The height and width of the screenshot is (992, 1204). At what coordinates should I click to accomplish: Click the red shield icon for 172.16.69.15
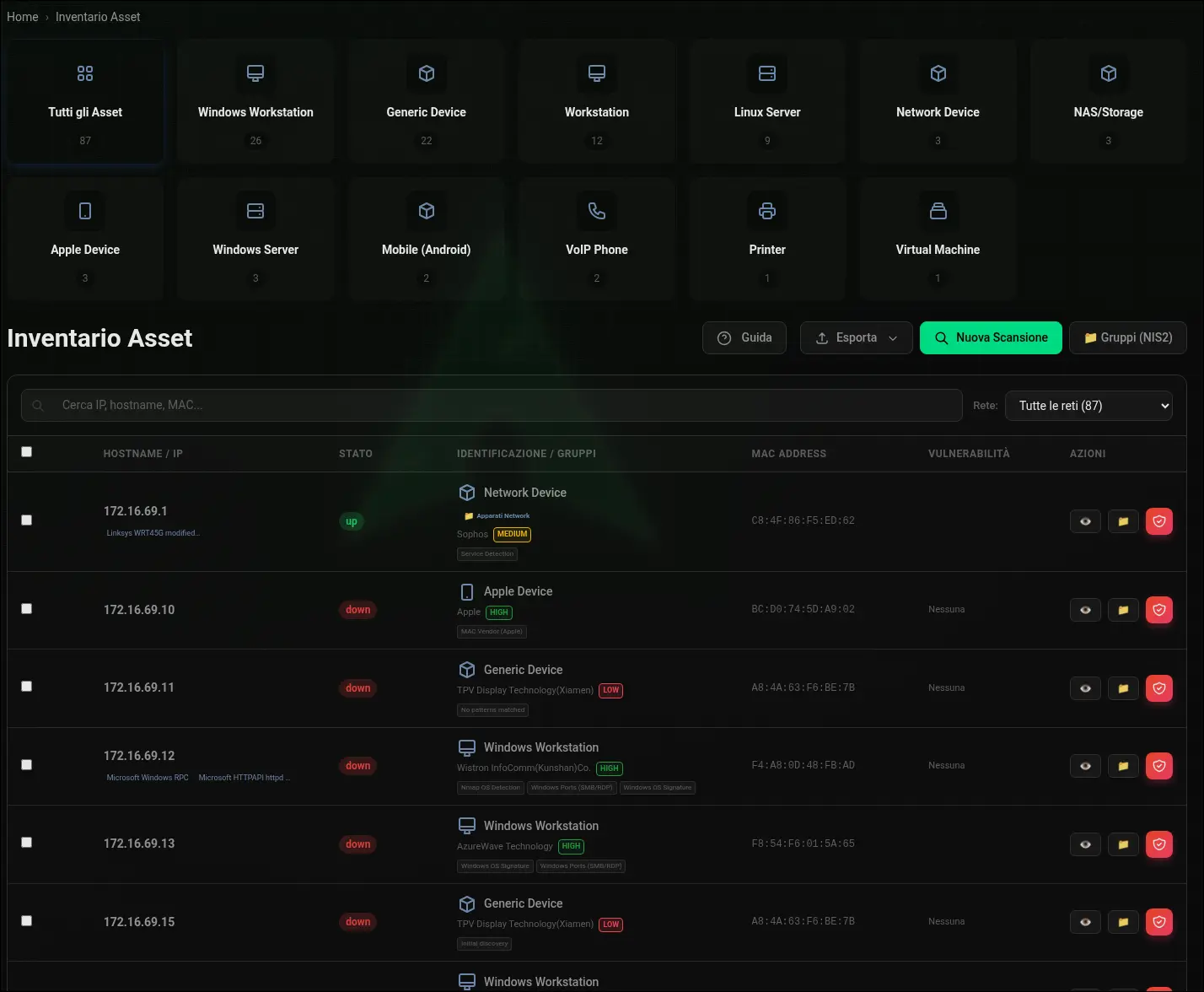click(x=1159, y=922)
